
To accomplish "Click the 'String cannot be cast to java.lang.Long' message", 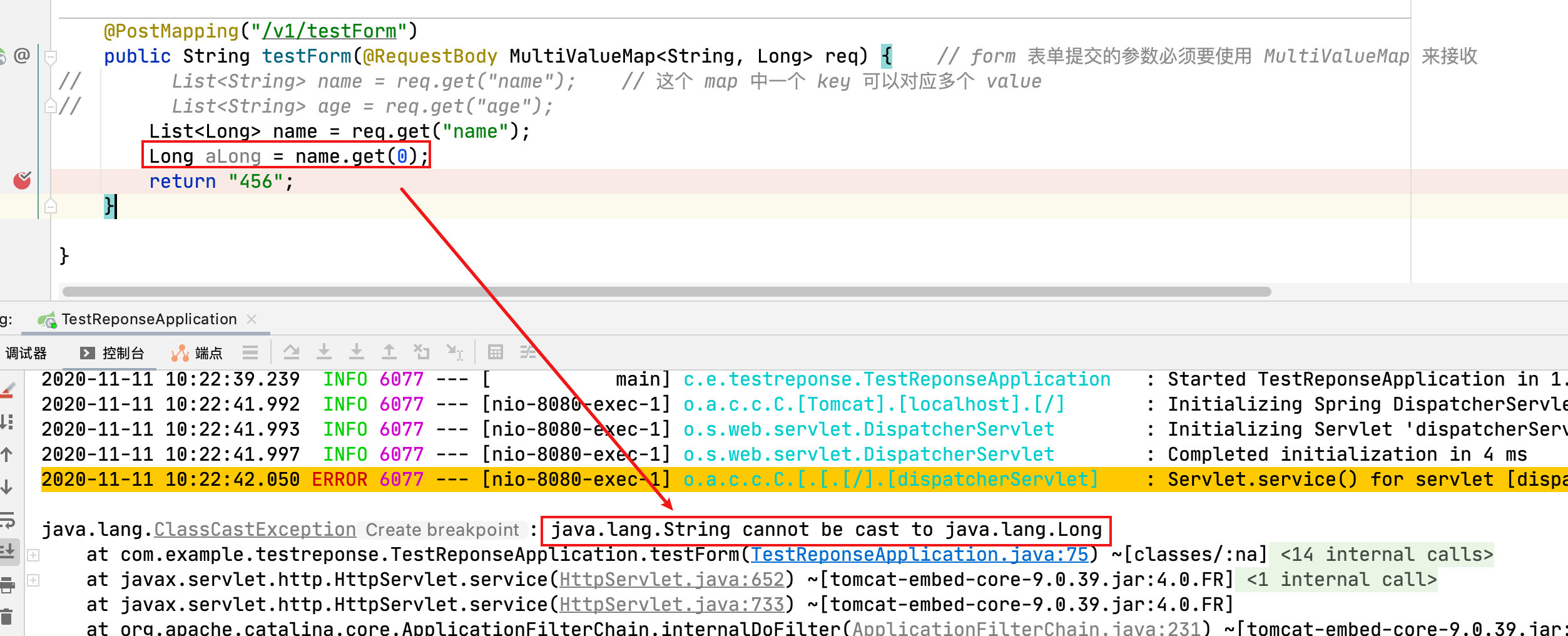I will (826, 530).
